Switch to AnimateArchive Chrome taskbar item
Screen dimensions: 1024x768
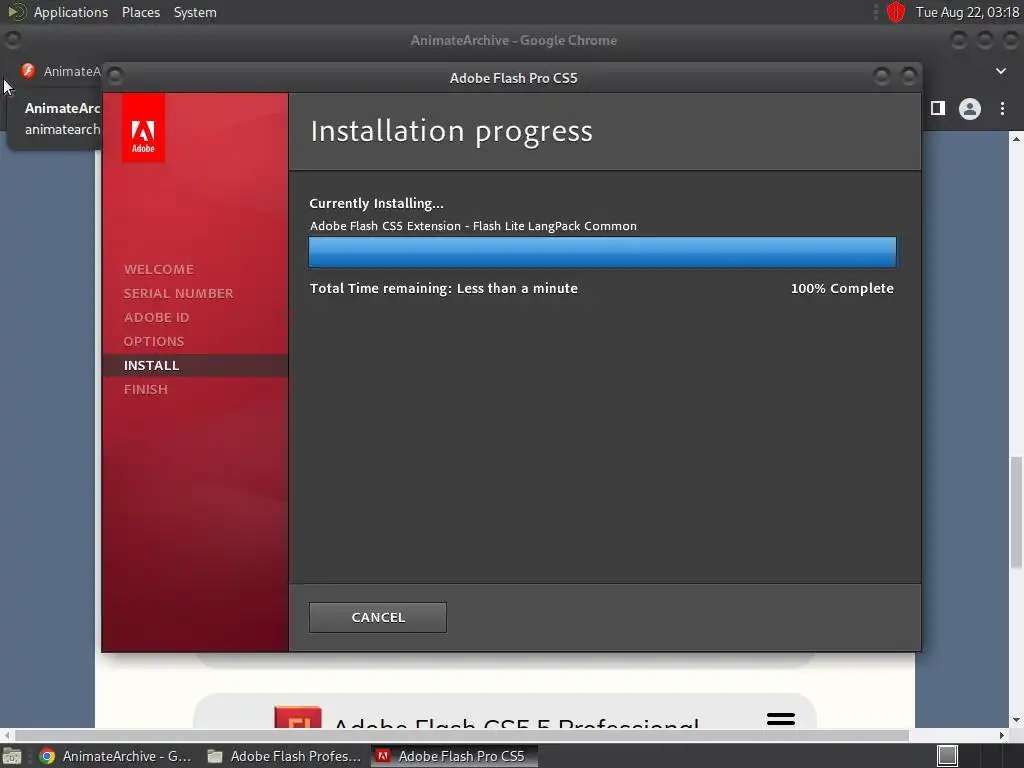click(116, 756)
